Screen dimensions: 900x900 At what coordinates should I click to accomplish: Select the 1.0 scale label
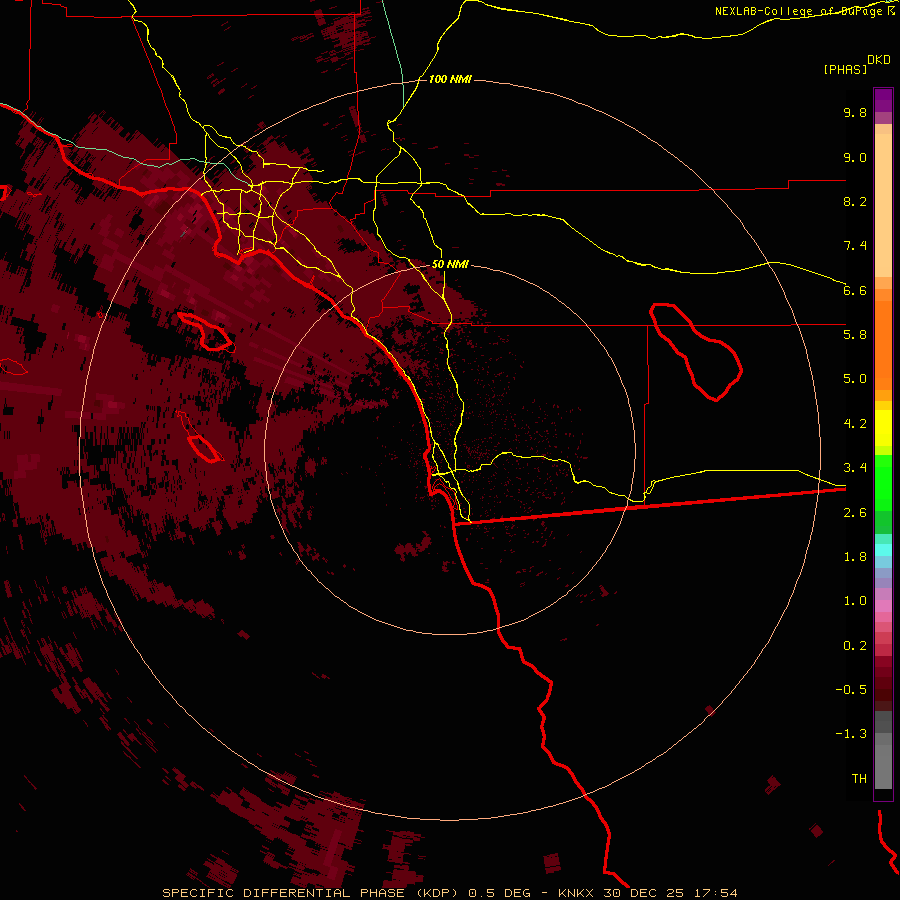(x=855, y=601)
